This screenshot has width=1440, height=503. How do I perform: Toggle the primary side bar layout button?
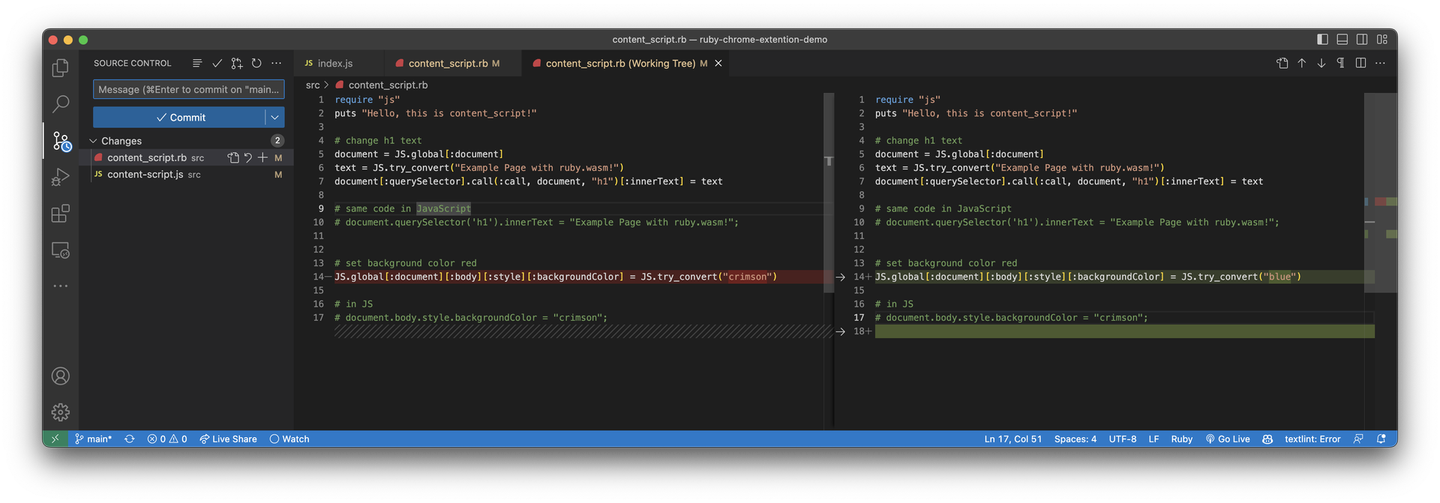click(x=1323, y=40)
